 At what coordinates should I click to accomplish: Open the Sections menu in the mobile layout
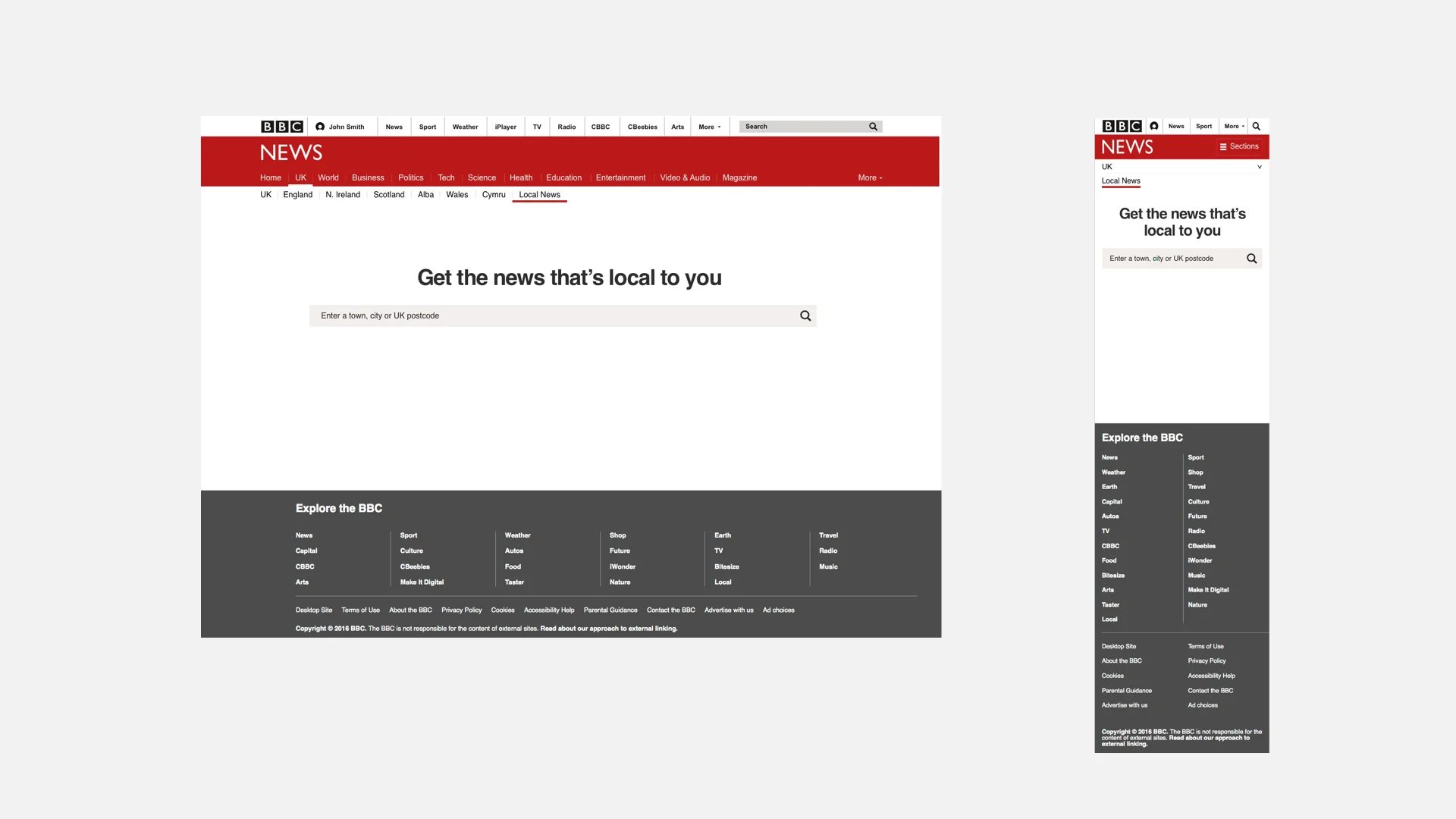pyautogui.click(x=1239, y=146)
